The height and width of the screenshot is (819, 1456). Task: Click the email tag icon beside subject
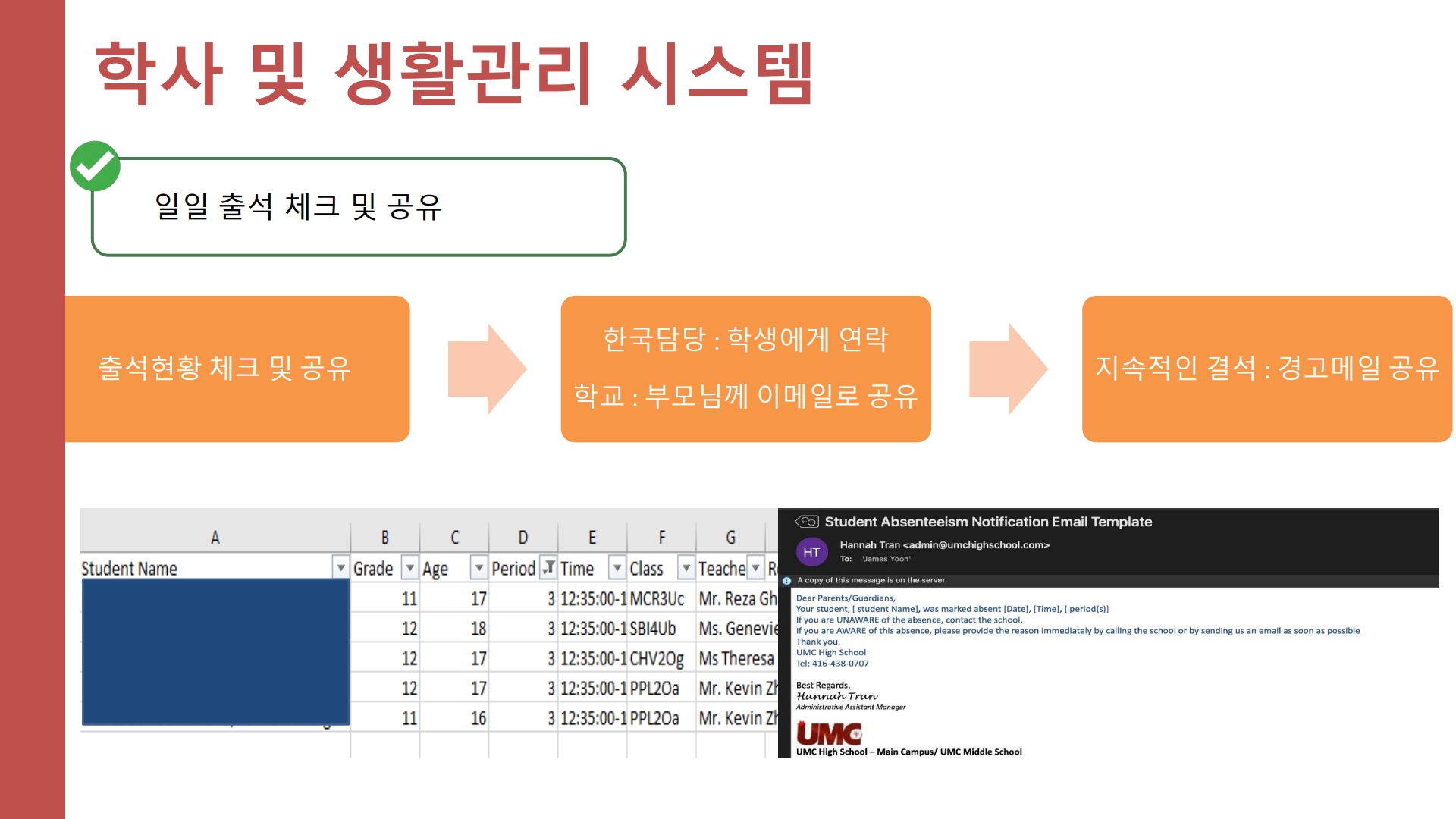[806, 521]
